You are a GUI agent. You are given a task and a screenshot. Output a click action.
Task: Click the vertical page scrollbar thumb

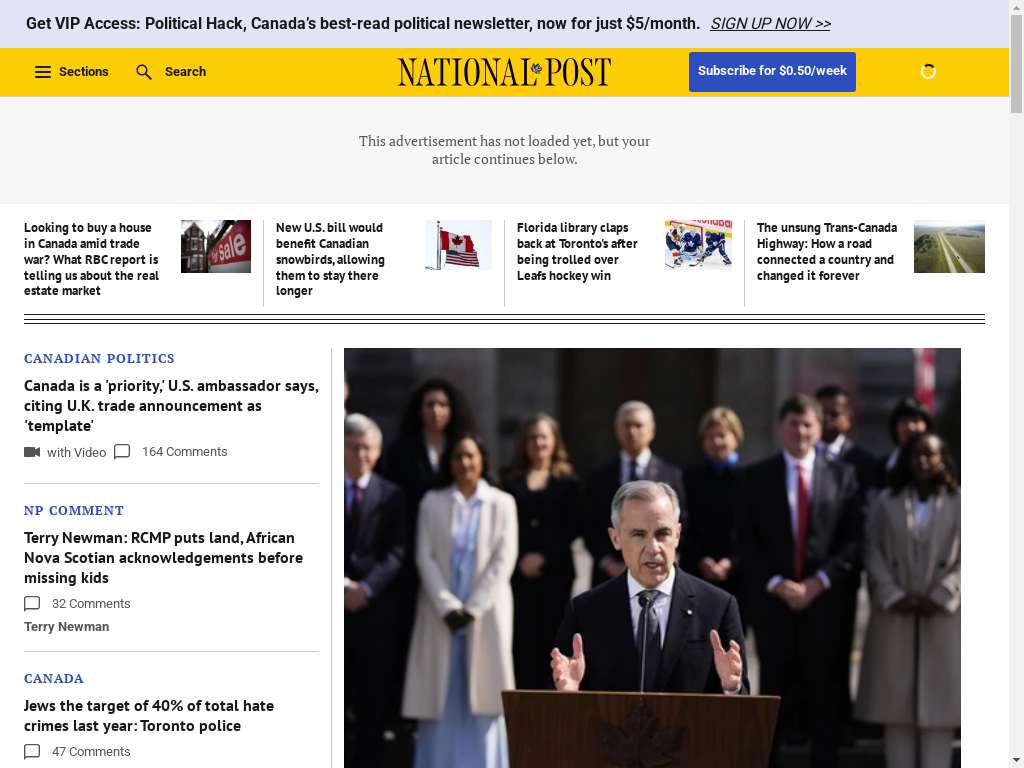point(1016,64)
